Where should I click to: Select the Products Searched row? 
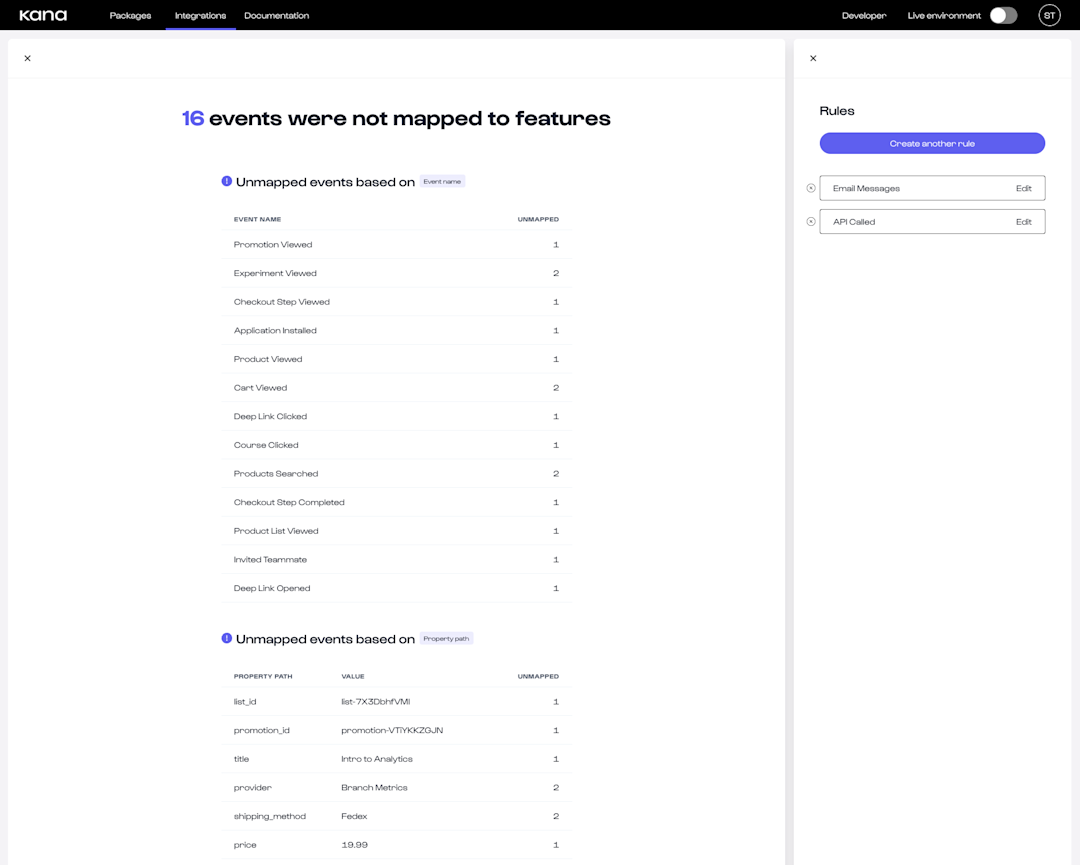[397, 474]
